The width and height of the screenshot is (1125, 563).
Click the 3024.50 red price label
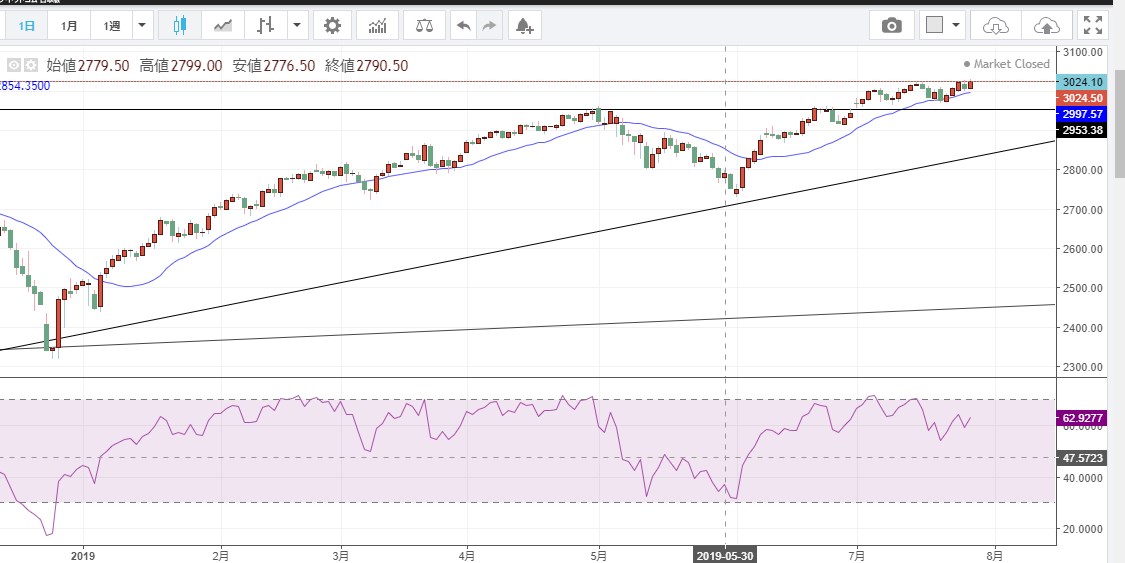[x=1082, y=98]
